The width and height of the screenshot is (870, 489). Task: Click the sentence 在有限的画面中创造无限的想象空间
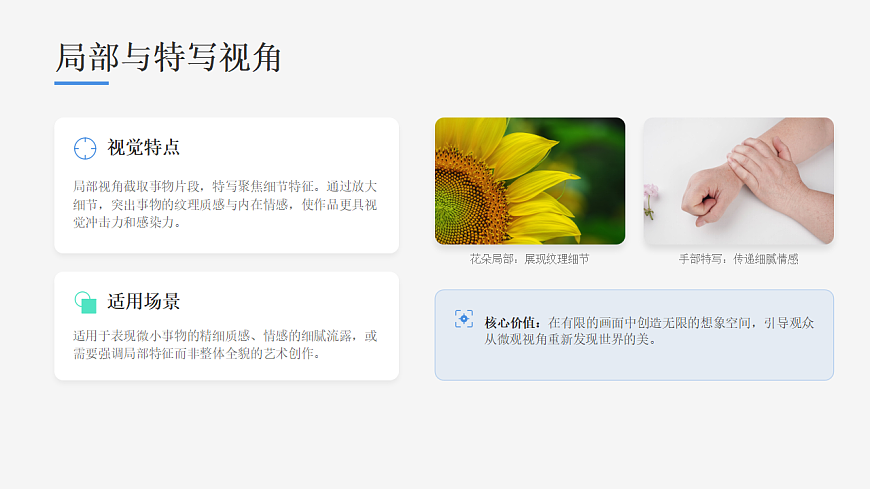(649, 323)
